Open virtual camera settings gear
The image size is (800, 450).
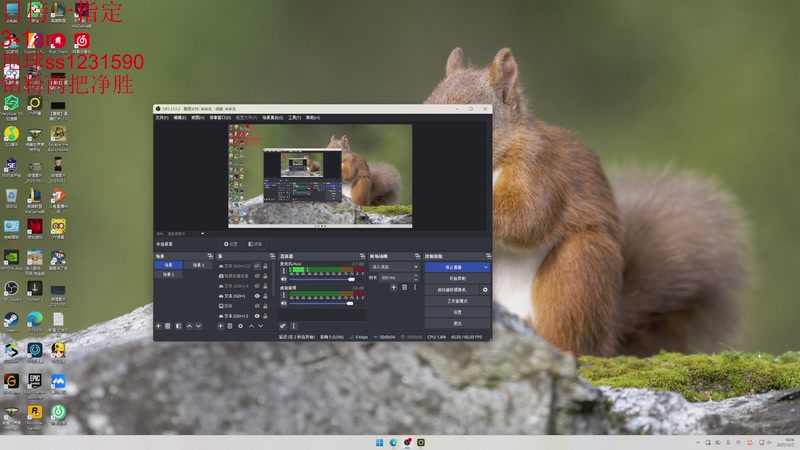click(x=485, y=290)
